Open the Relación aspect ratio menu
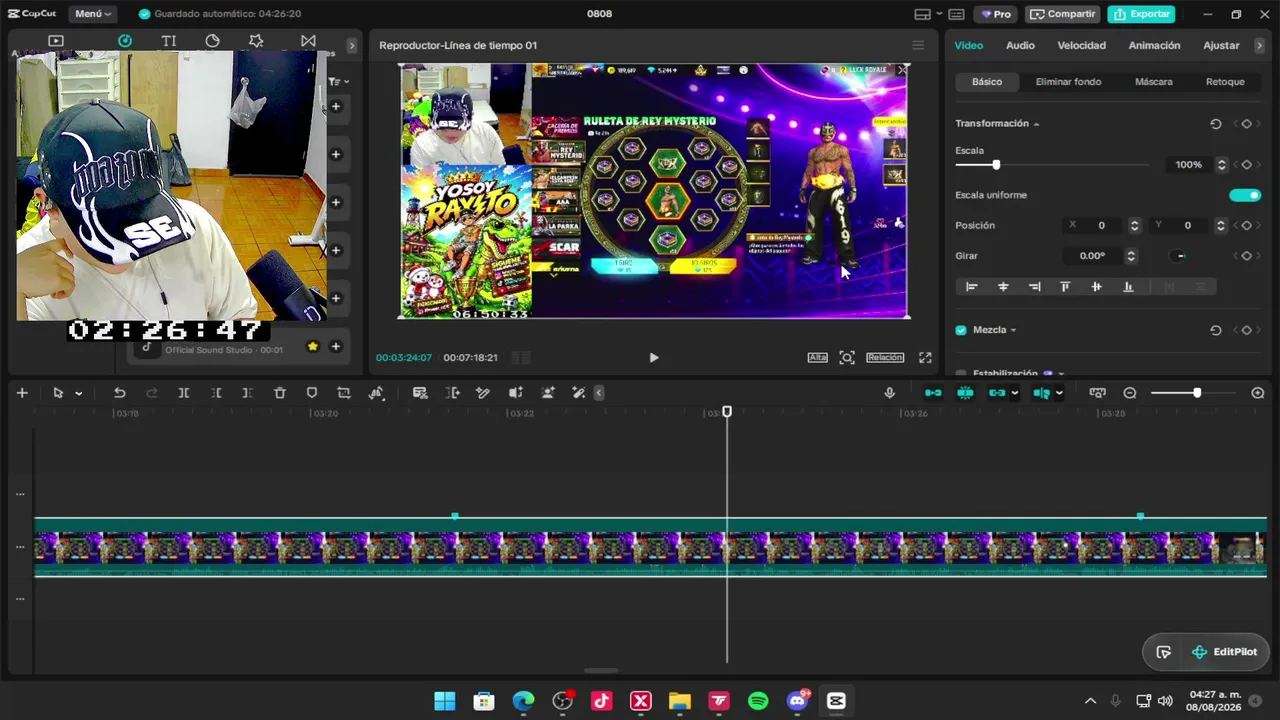 885,358
